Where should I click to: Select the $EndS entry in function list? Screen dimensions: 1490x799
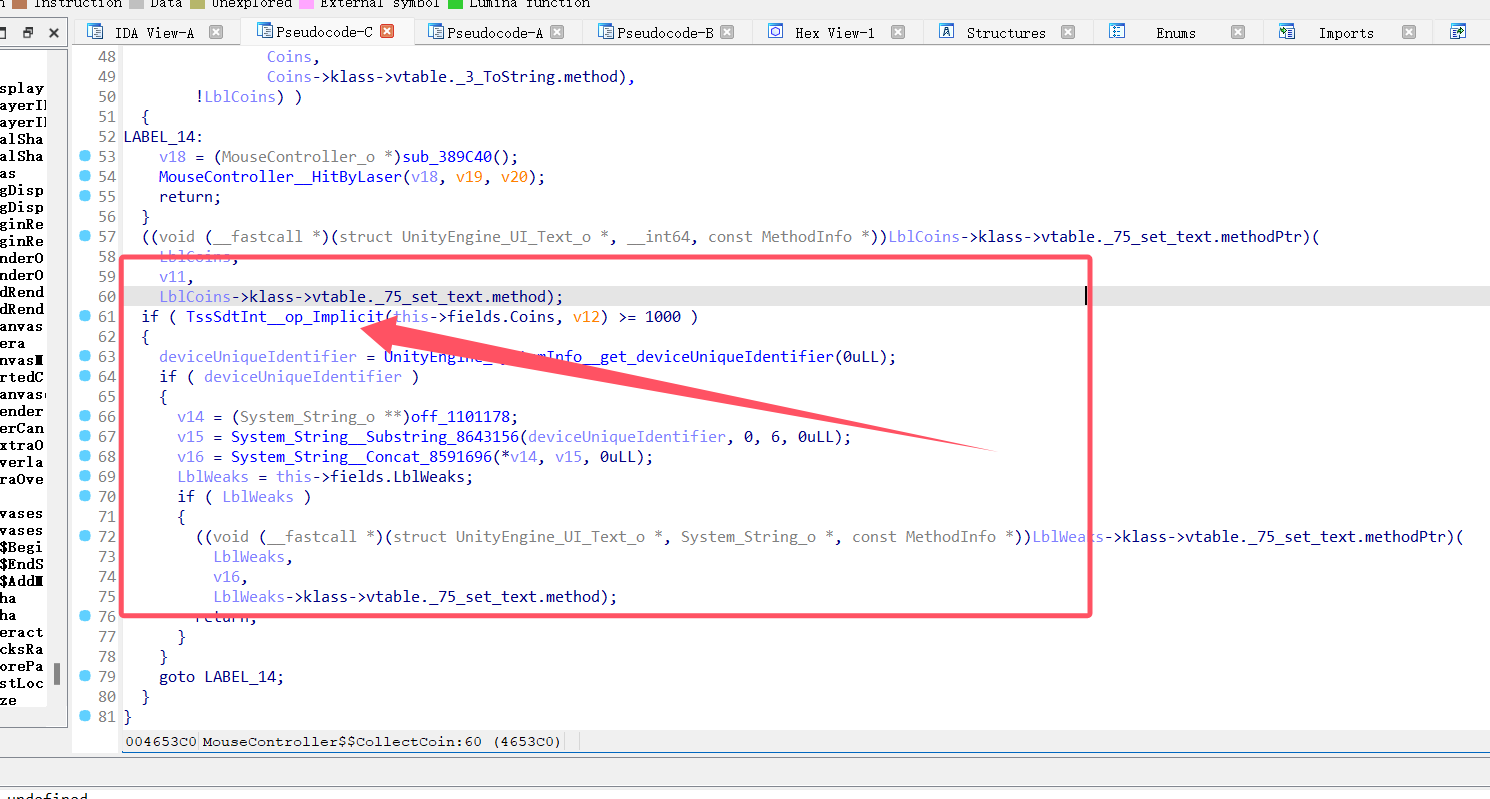click(x=22, y=564)
